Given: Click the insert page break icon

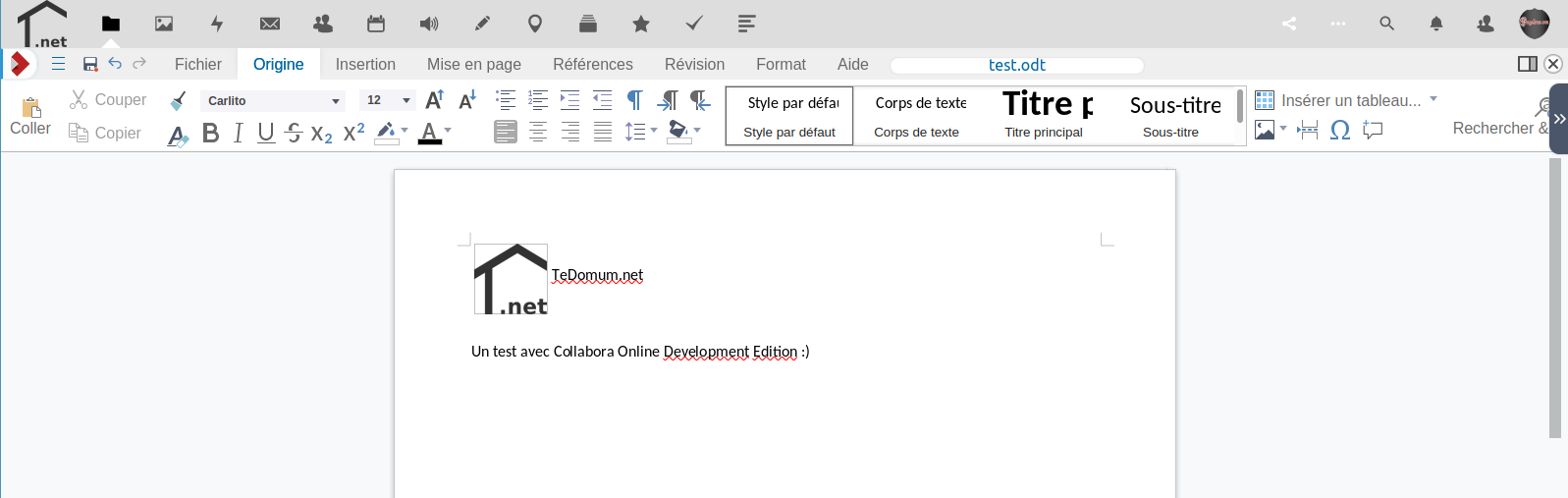Looking at the screenshot, I should click(1308, 131).
